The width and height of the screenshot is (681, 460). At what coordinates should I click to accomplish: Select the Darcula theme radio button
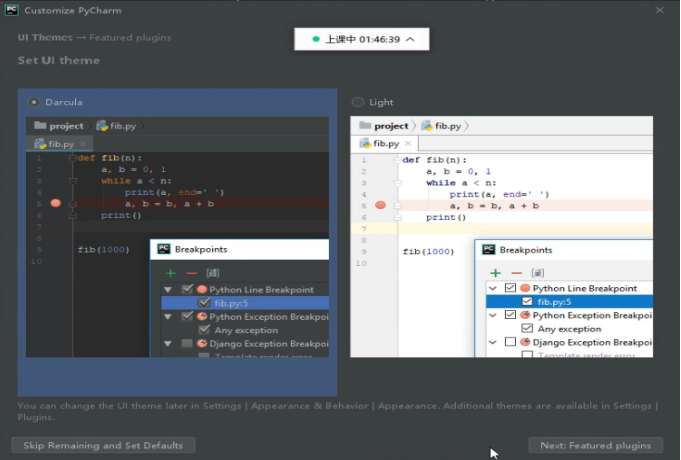pyautogui.click(x=34, y=103)
